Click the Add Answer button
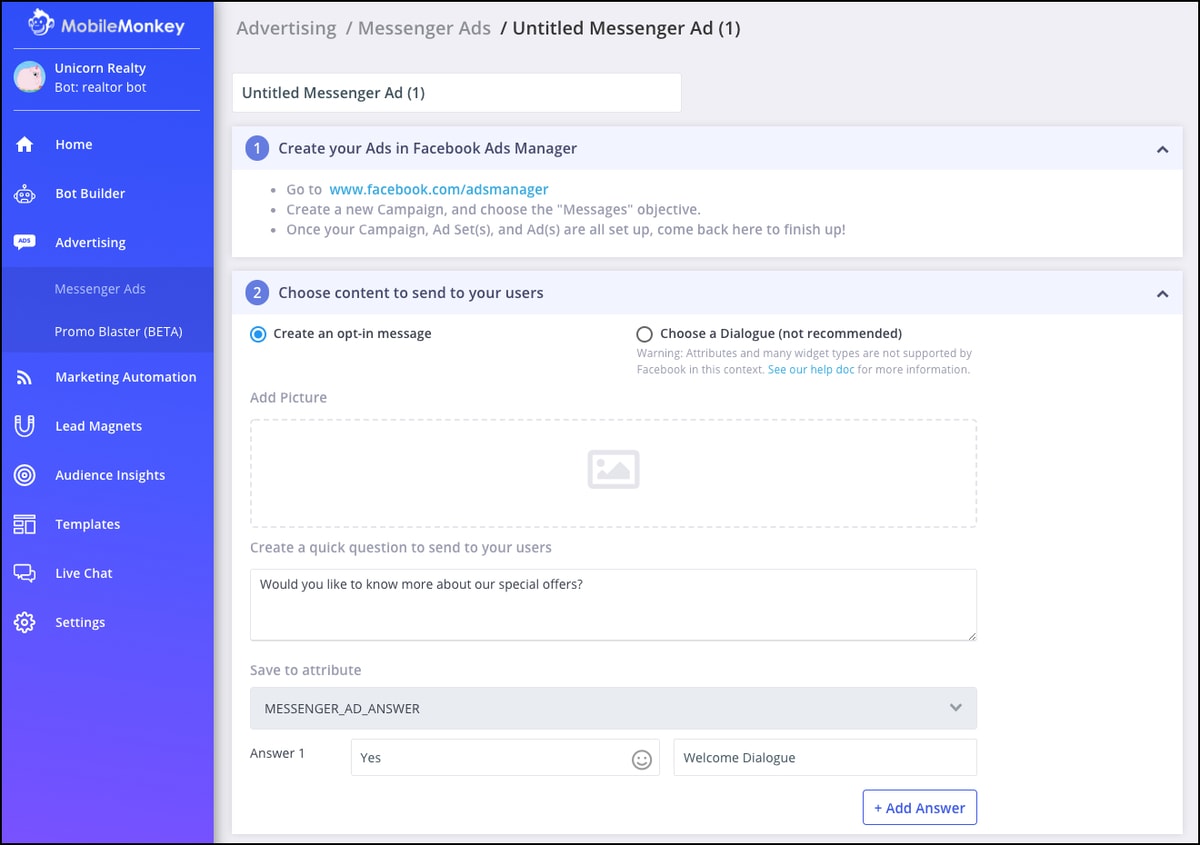Screen dimensions: 1200x845 coord(919,807)
